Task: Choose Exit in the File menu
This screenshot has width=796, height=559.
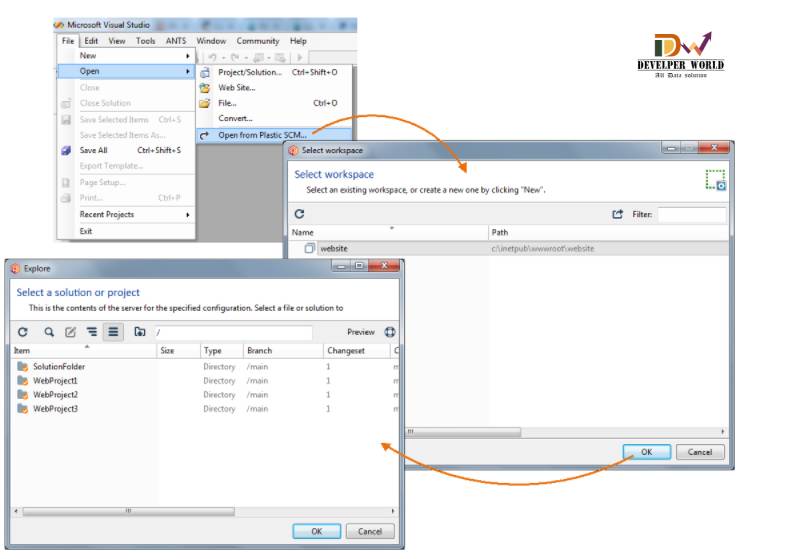Action: coord(126,231)
